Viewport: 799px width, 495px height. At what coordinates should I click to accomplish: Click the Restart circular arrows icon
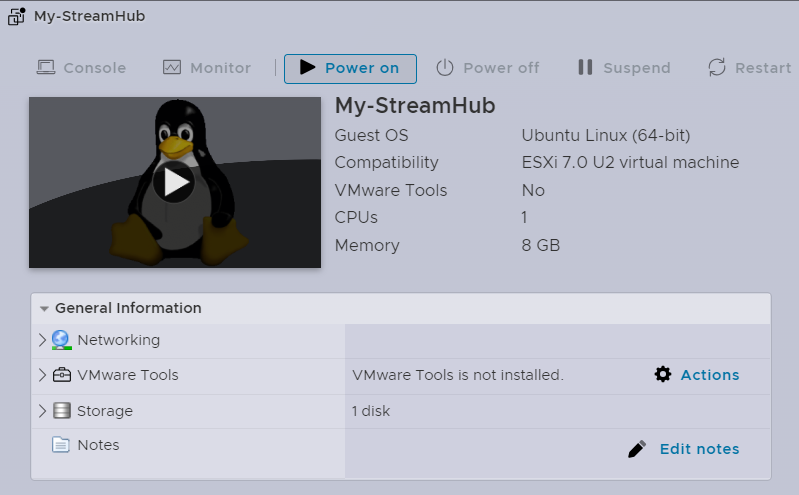pyautogui.click(x=717, y=68)
